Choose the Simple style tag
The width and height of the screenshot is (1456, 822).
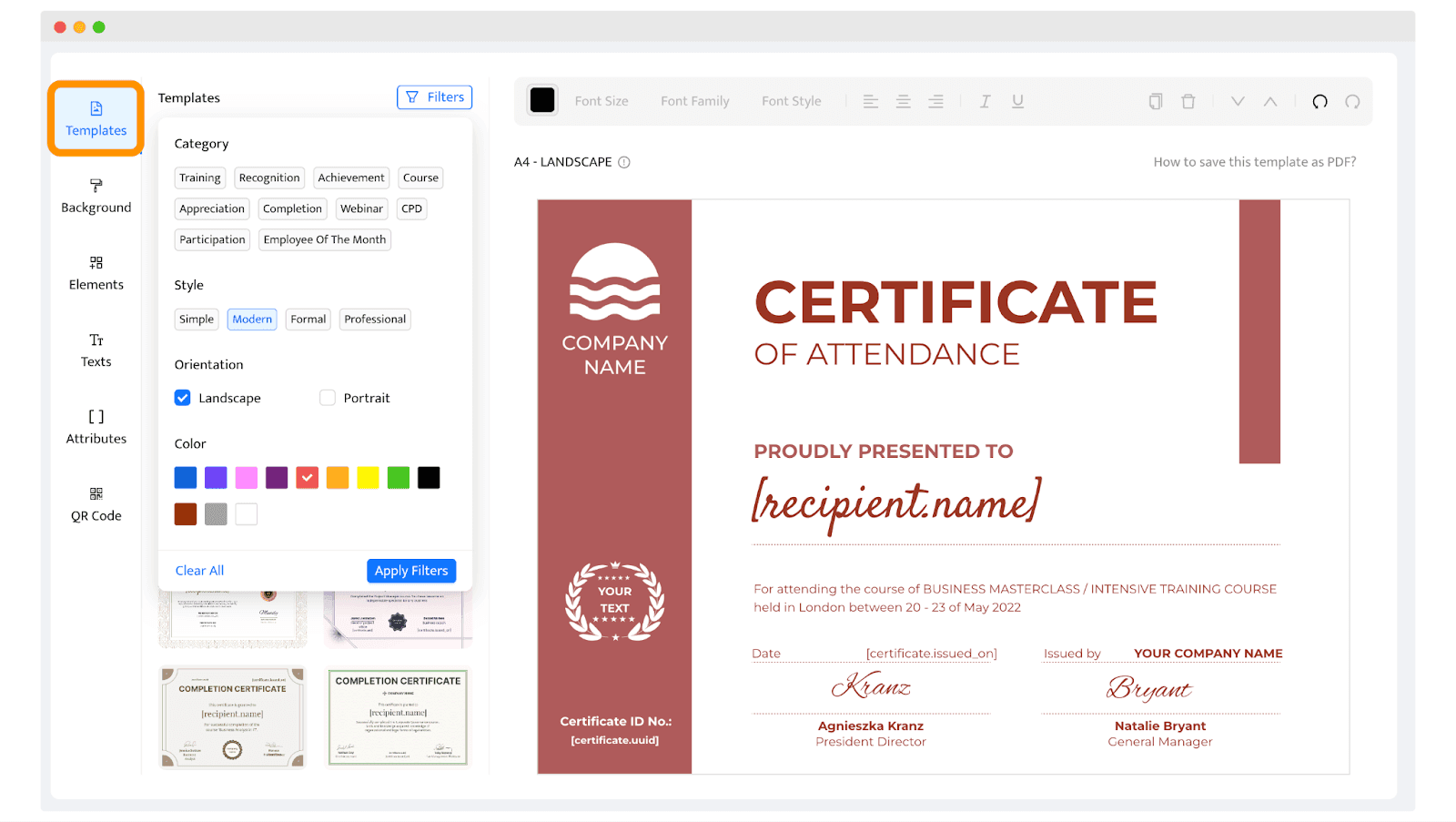point(197,320)
